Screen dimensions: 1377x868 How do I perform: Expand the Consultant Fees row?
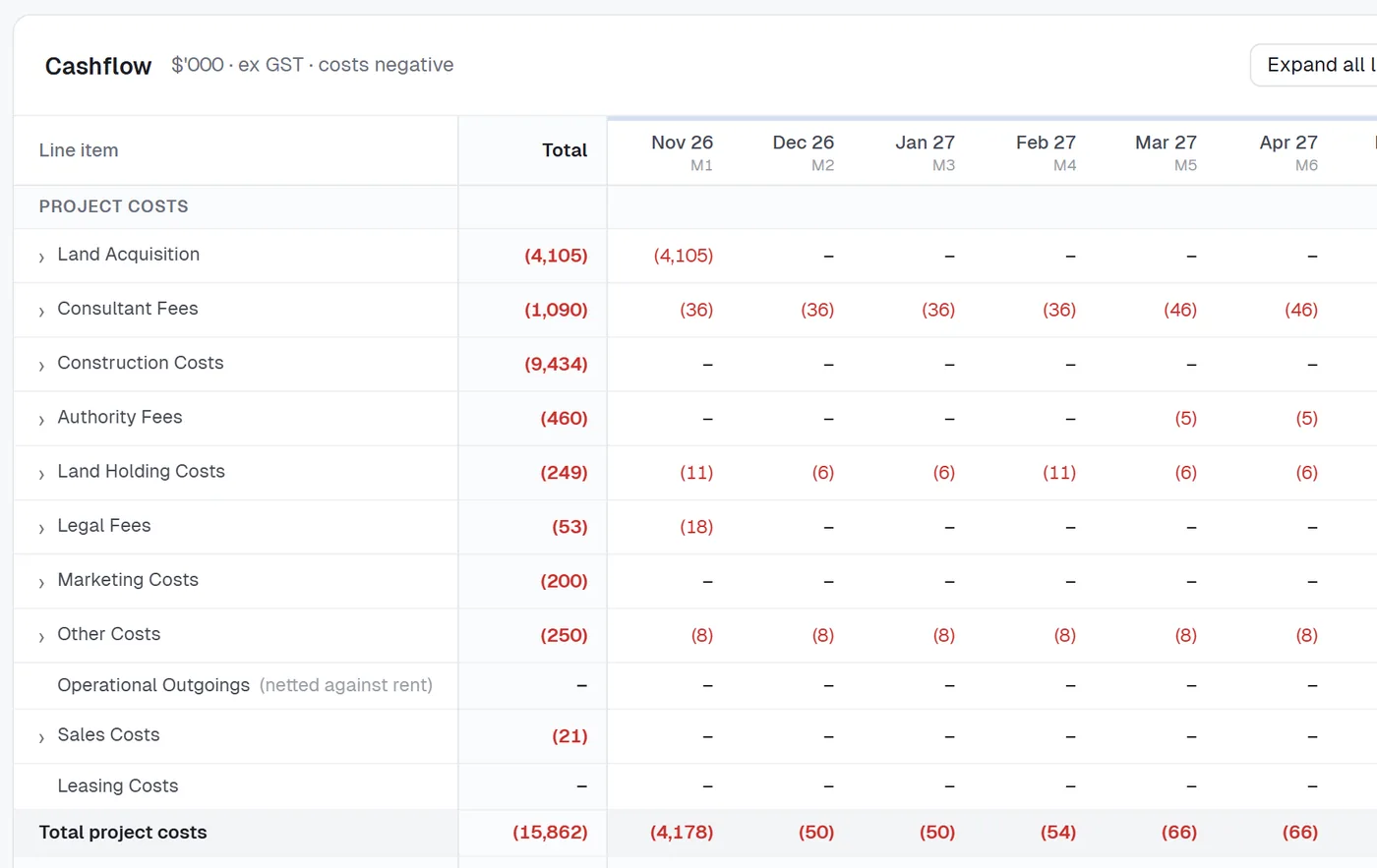coord(41,312)
